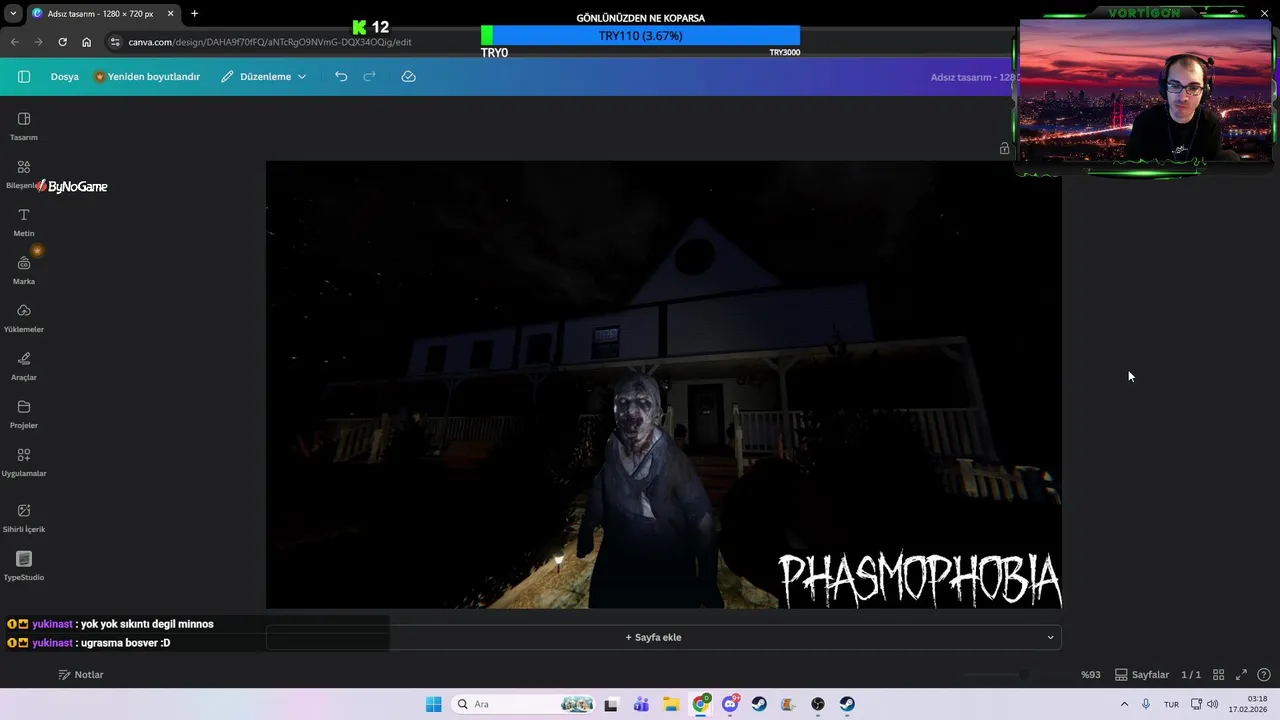Open the Sayfalar pages view
The height and width of the screenshot is (720, 1280).
[x=1142, y=675]
